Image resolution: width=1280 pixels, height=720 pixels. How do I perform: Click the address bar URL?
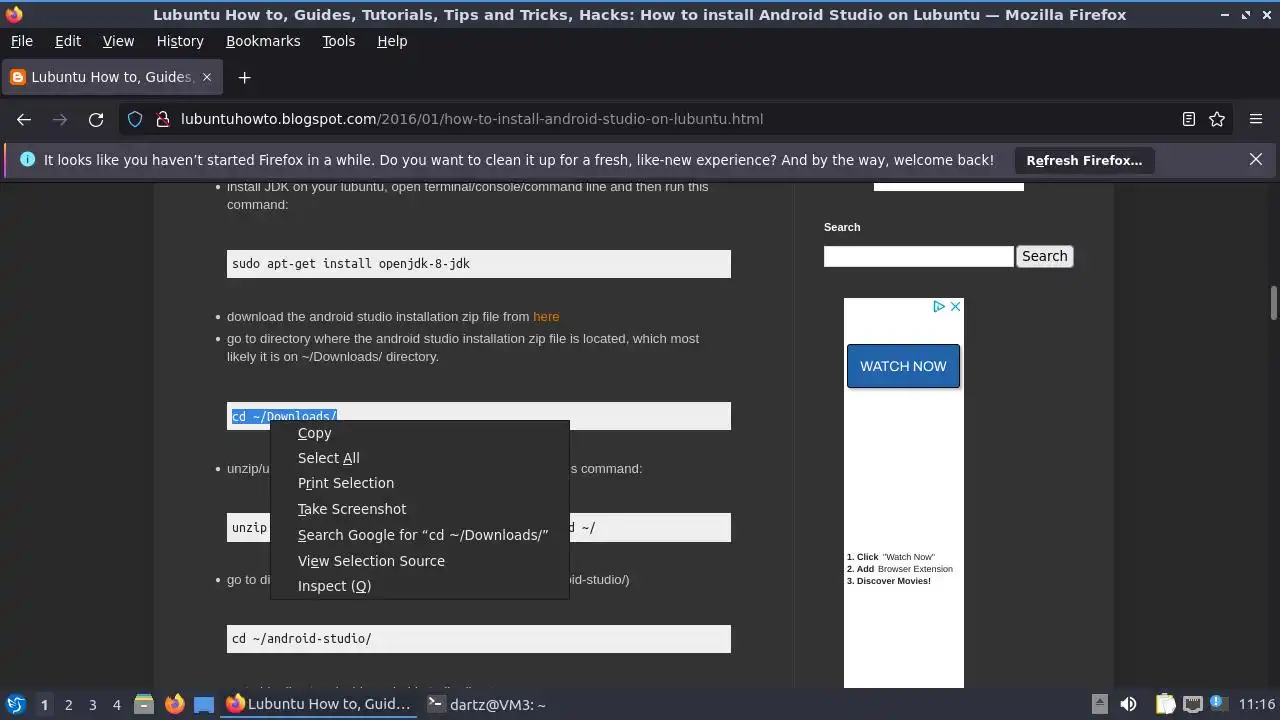(x=472, y=119)
